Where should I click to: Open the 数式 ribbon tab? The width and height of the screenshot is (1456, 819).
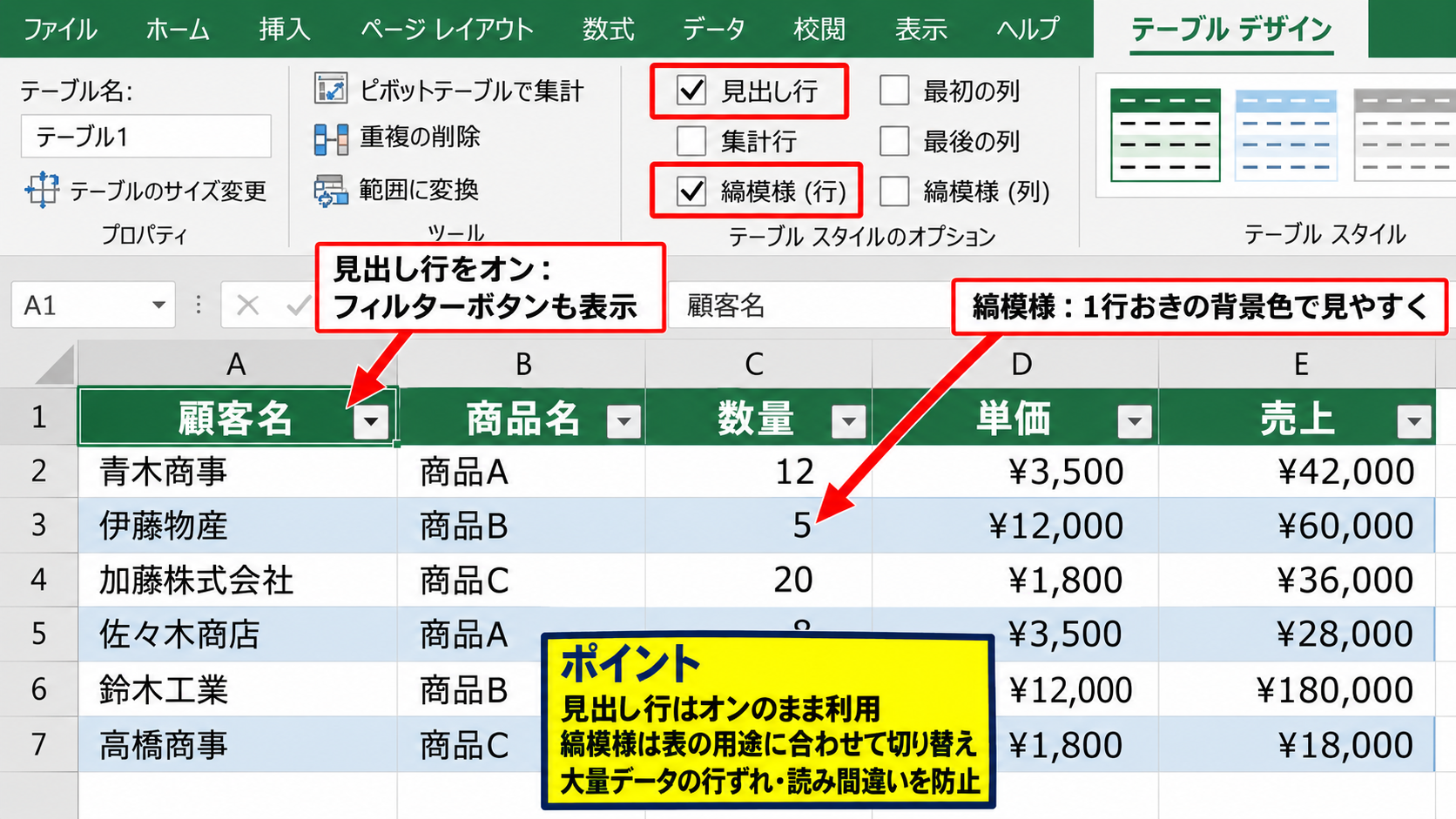[x=608, y=30]
